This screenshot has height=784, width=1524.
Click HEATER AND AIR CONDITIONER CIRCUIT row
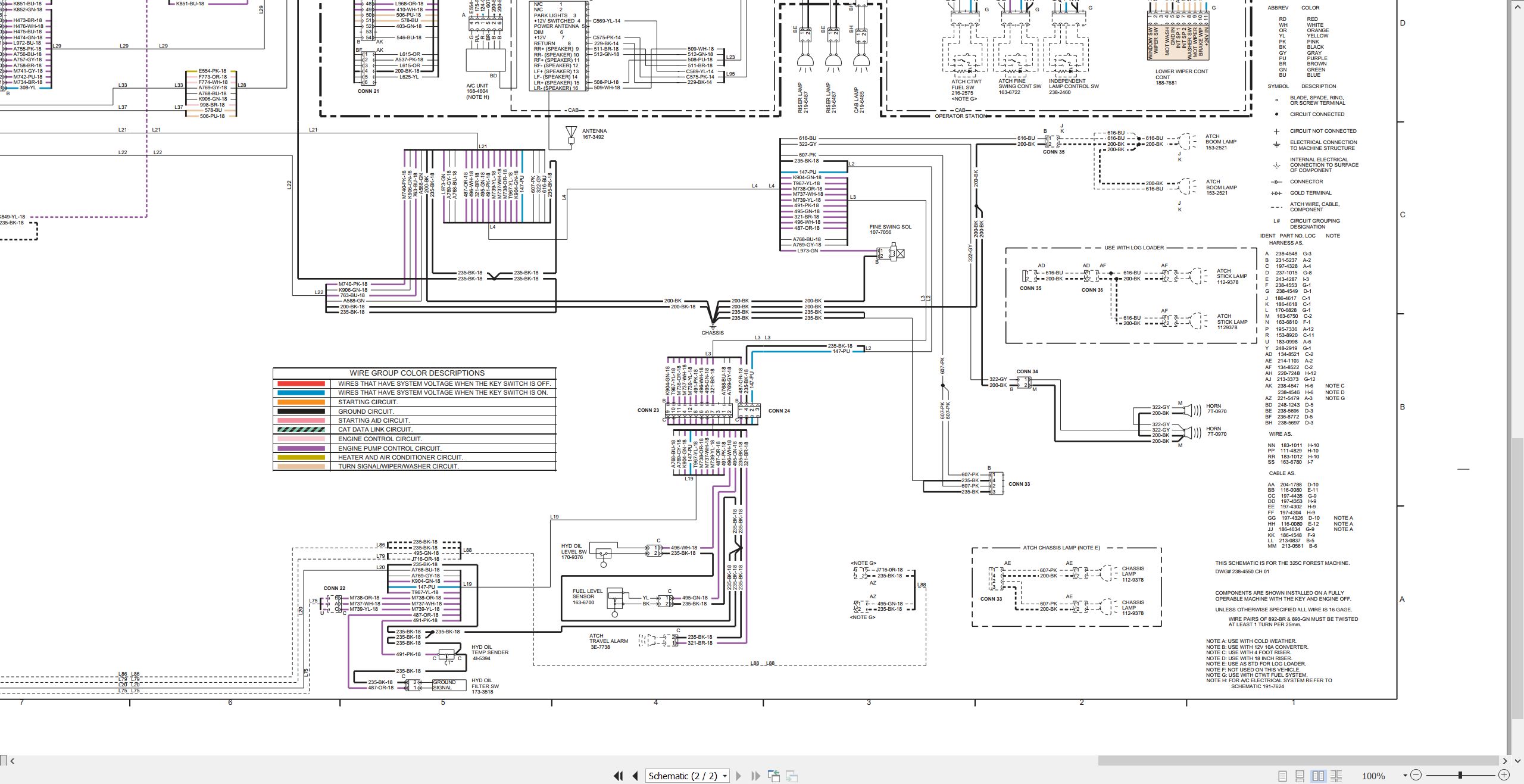[x=414, y=457]
